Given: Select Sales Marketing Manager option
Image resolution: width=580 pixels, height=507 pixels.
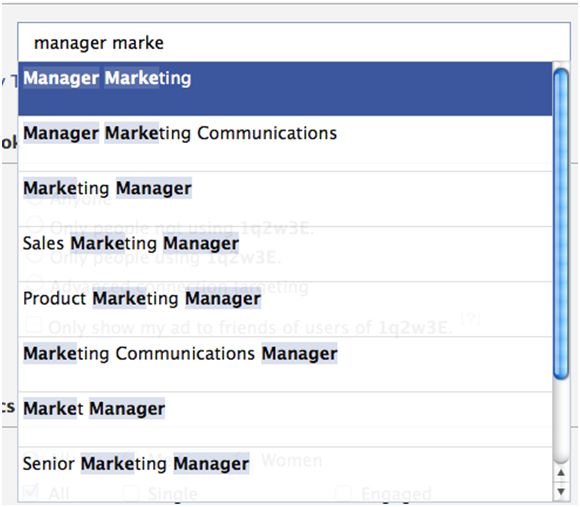Looking at the screenshot, I should point(285,254).
